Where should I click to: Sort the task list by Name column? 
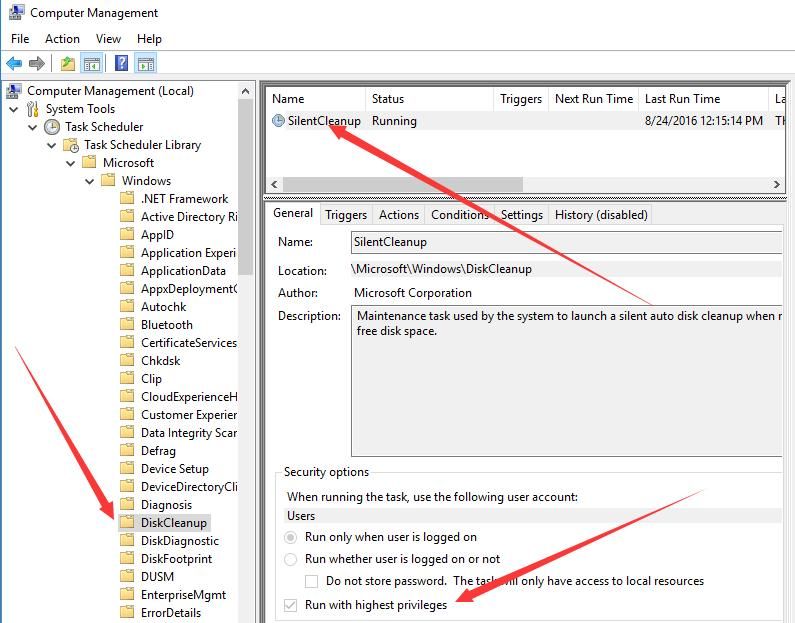tap(316, 99)
